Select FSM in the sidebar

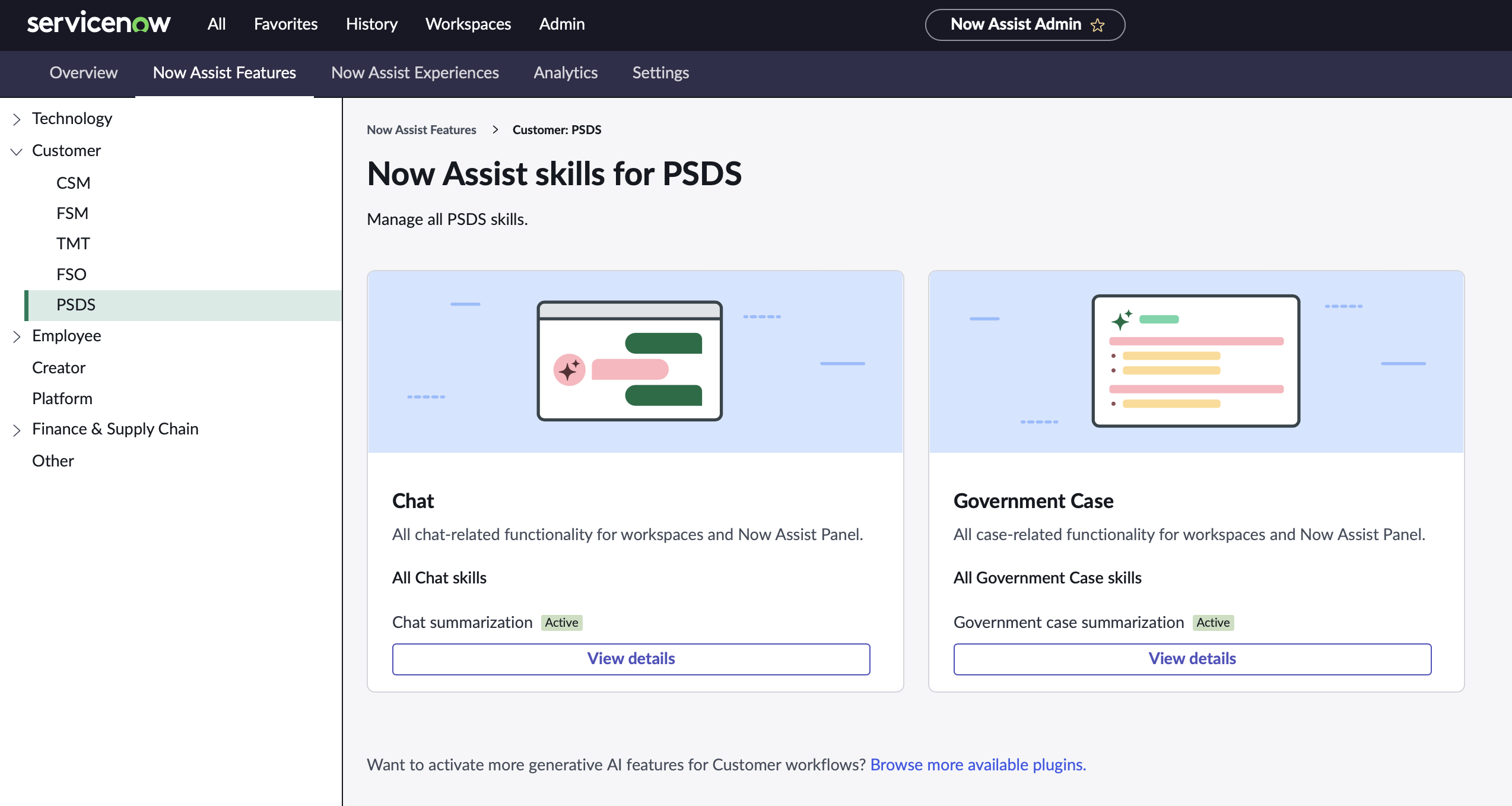(72, 213)
